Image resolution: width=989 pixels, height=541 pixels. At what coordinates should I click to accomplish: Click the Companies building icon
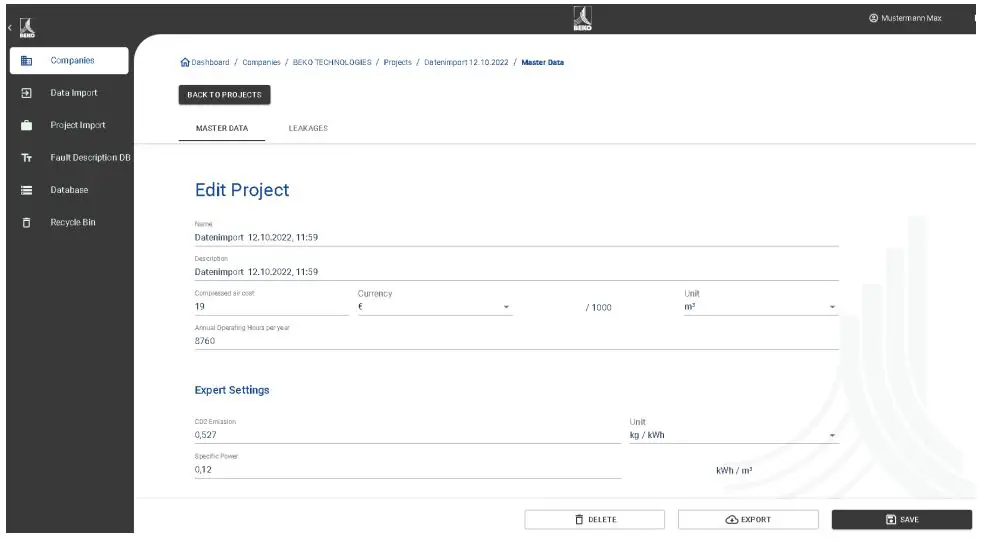[26, 61]
